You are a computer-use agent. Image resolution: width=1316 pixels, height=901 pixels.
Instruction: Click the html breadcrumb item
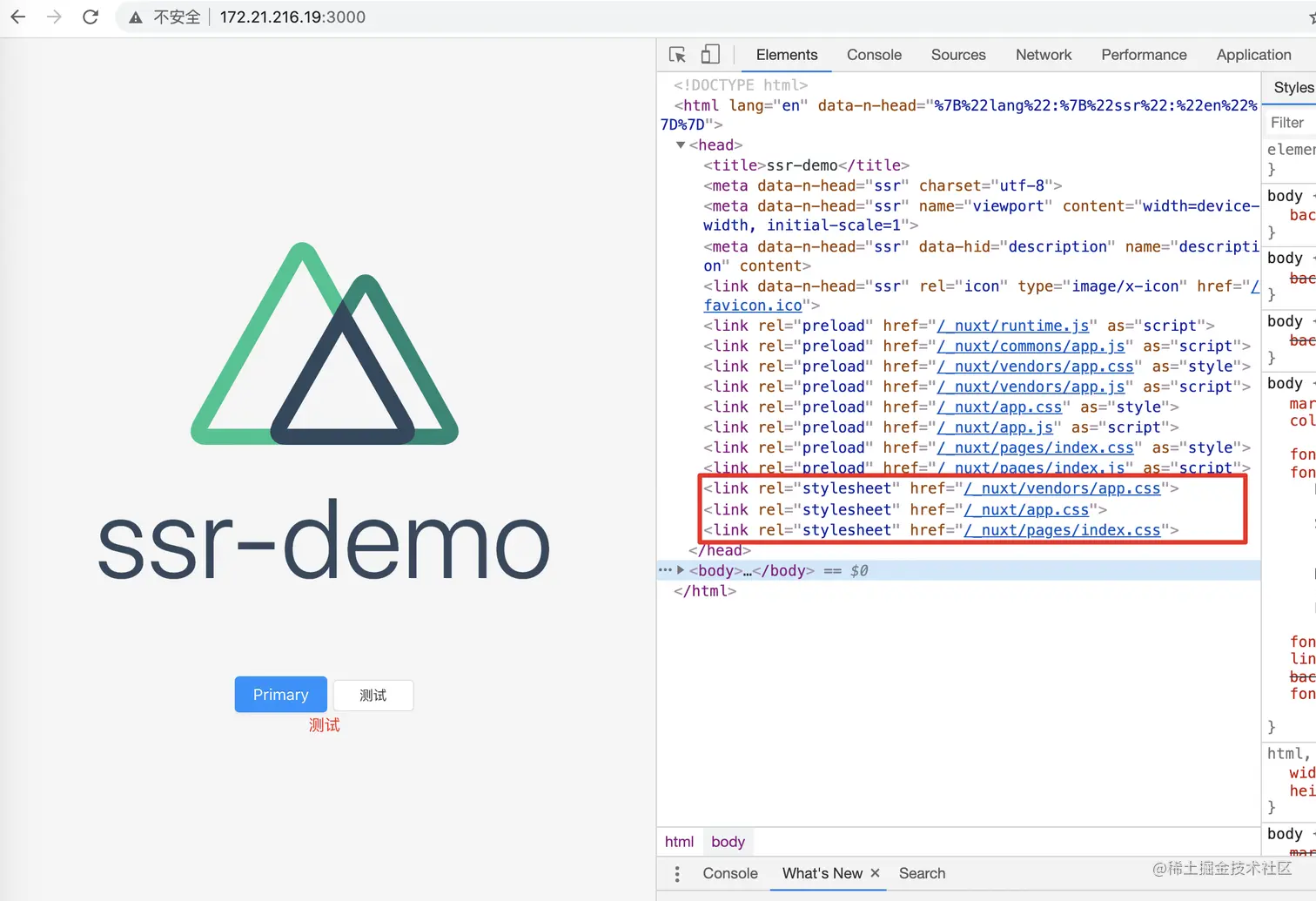pyautogui.click(x=679, y=842)
